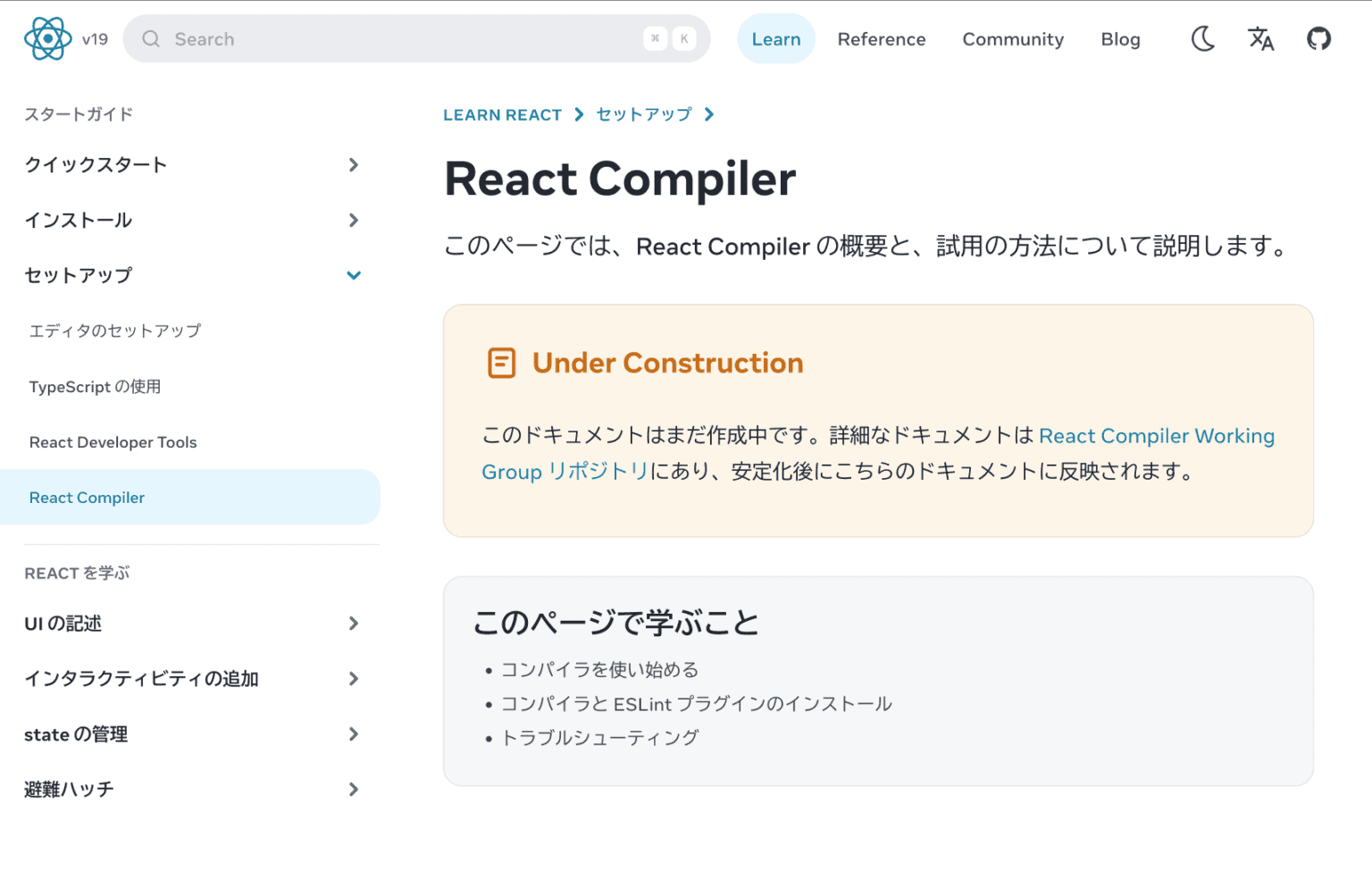Open the React Compiler Working Group link
This screenshot has width=1372, height=888.
1157,436
